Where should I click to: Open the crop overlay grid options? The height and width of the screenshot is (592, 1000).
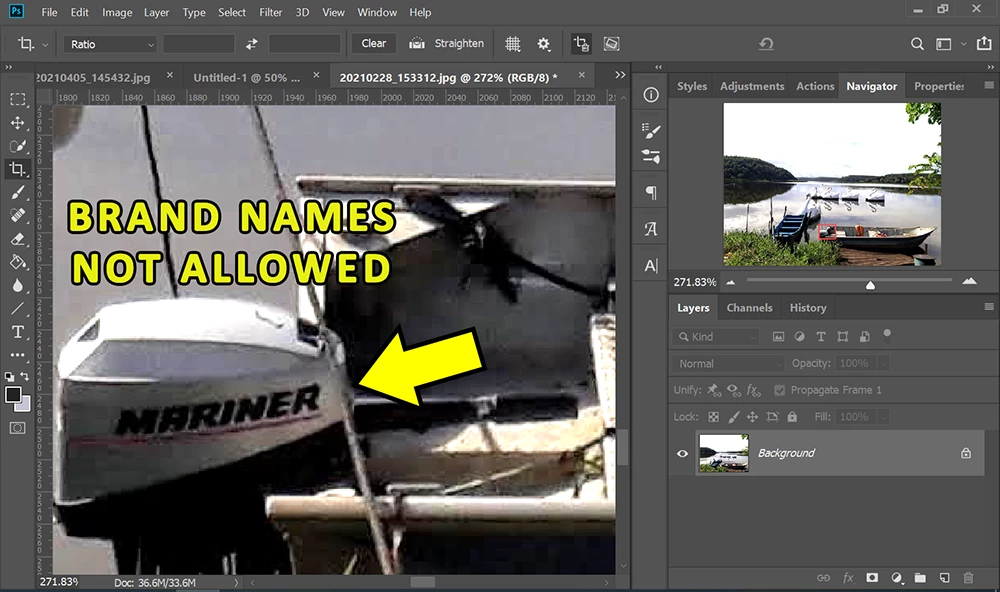coord(513,44)
